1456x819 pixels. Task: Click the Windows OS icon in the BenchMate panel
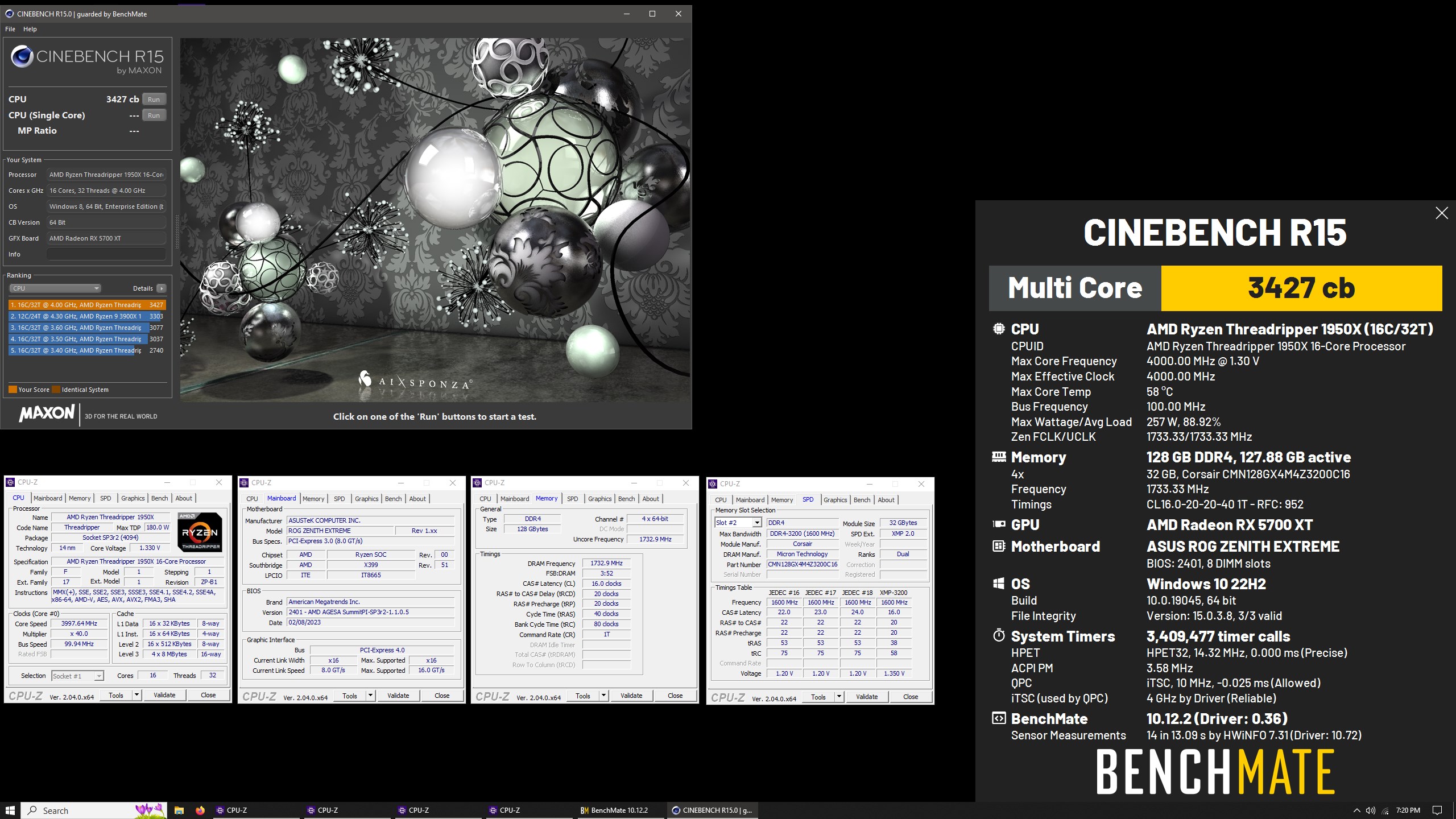click(x=999, y=584)
